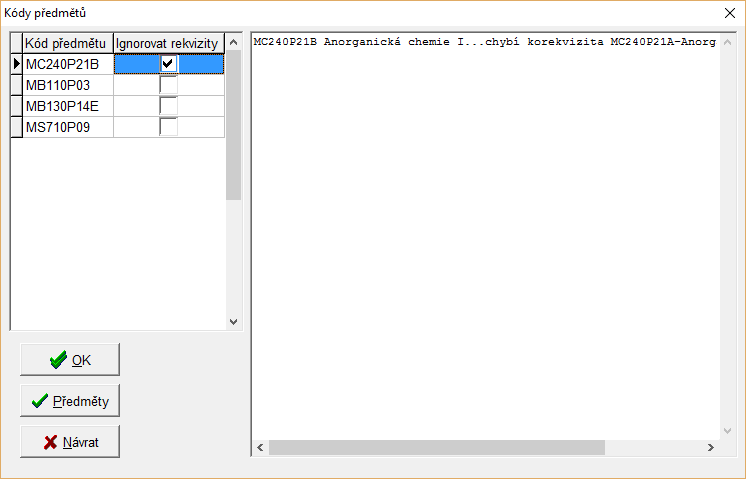This screenshot has height=479, width=746.
Task: Select the MS710P09 course code cell
Action: point(67,127)
